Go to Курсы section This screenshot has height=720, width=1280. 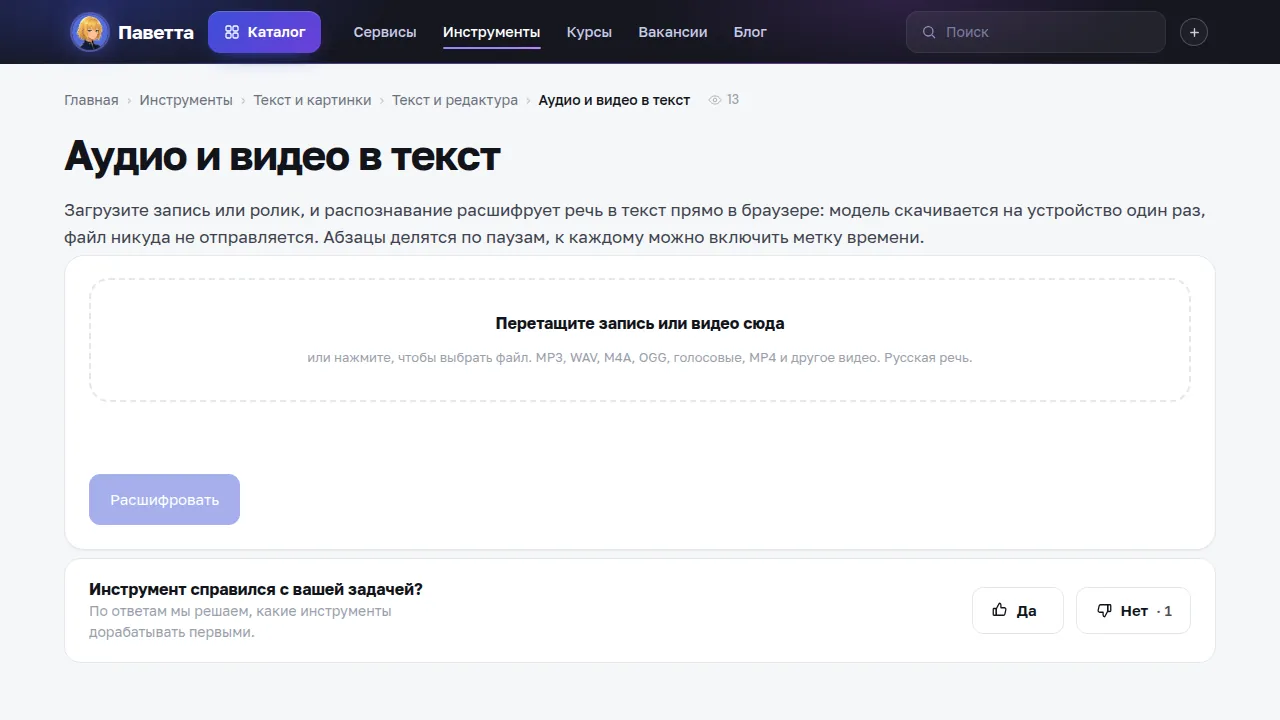(589, 32)
